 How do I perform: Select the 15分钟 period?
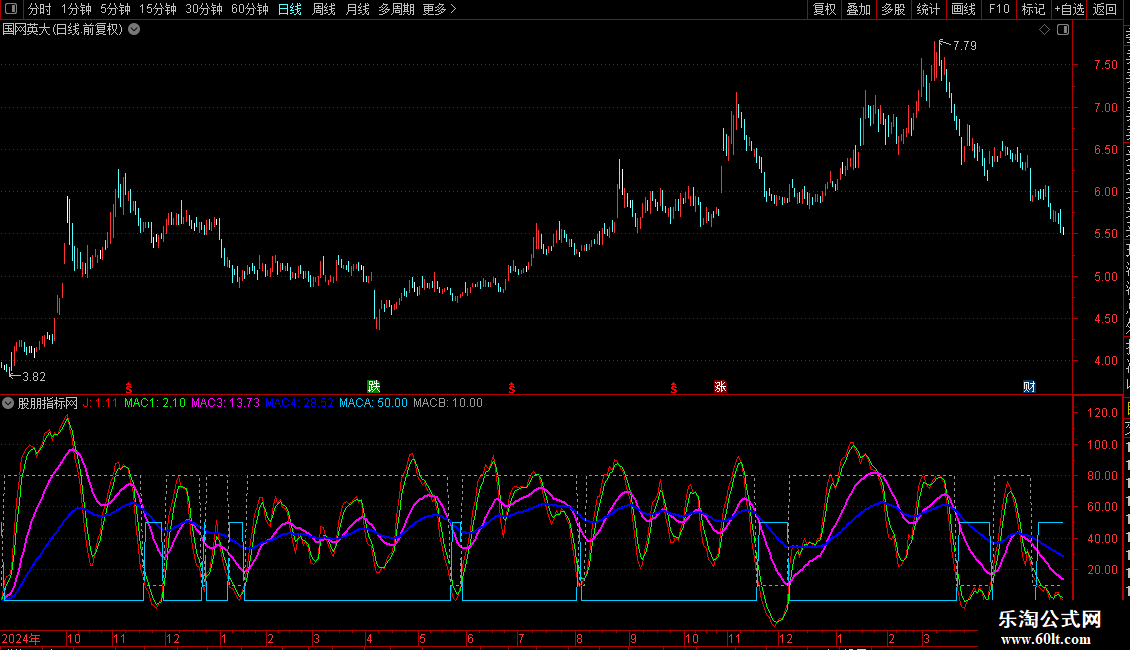point(158,9)
